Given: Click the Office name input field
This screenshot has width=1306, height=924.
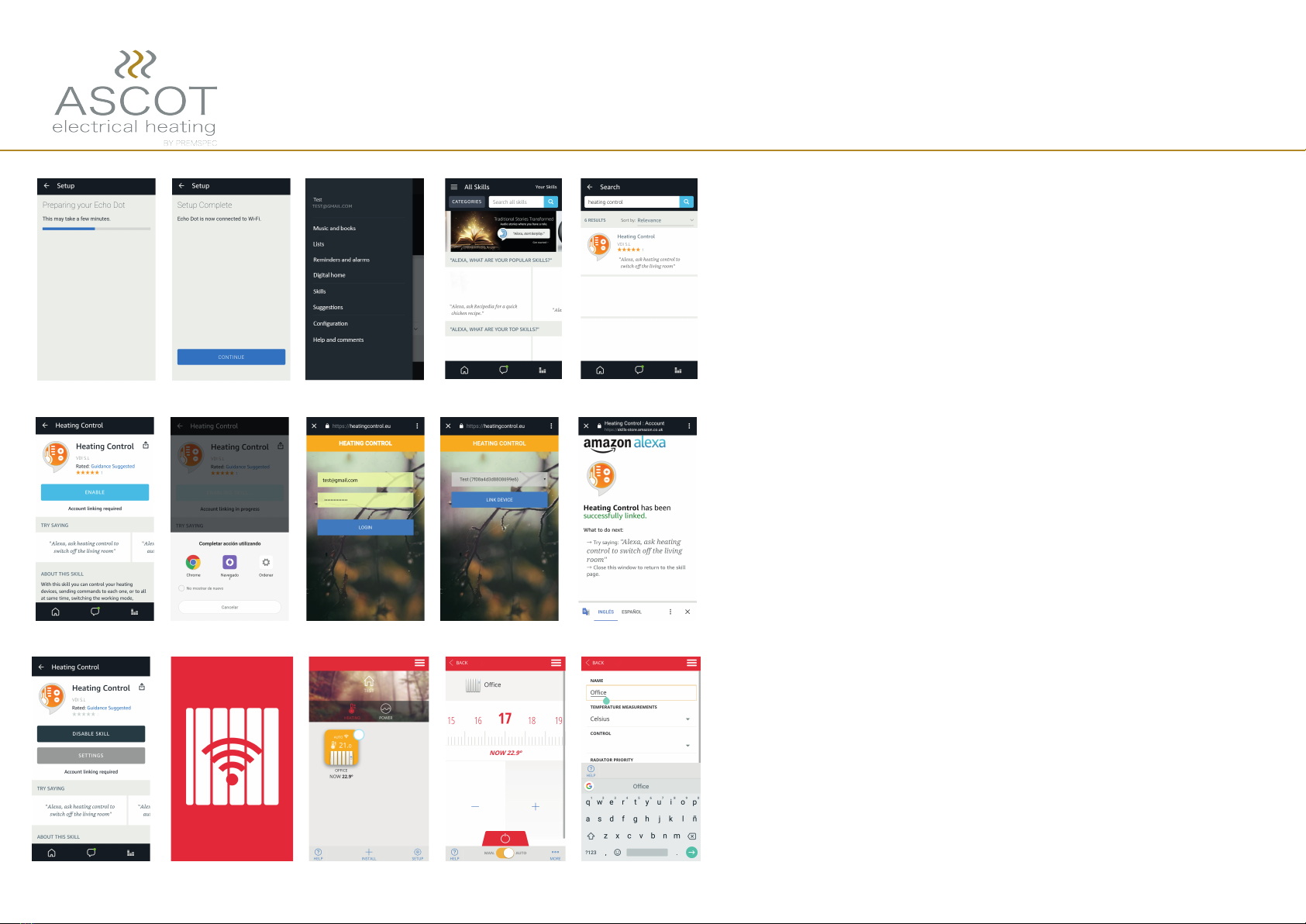Looking at the screenshot, I should tap(640, 692).
